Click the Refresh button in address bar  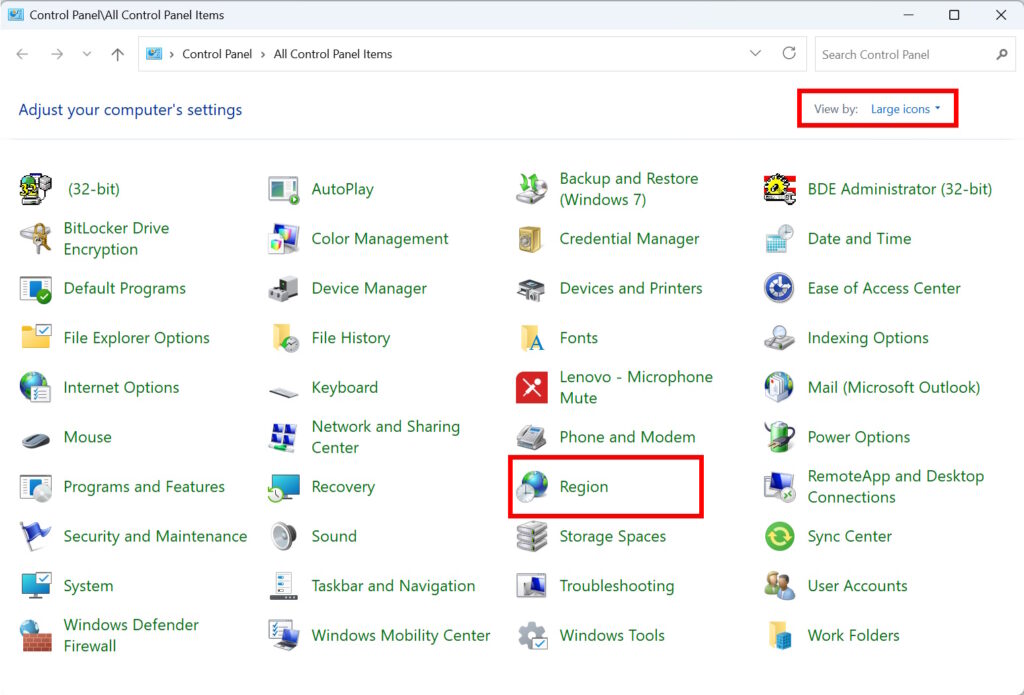pos(789,54)
